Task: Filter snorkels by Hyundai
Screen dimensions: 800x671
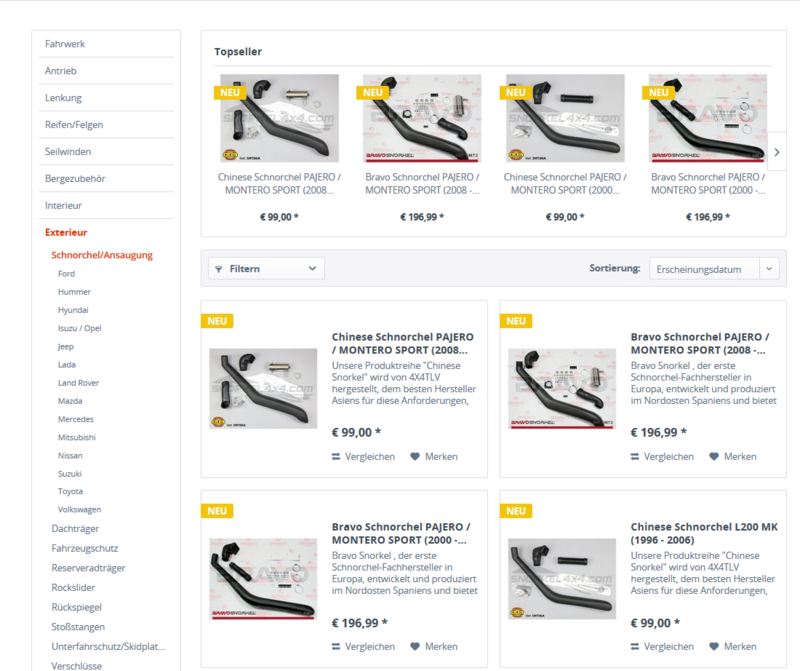Action: [x=73, y=310]
